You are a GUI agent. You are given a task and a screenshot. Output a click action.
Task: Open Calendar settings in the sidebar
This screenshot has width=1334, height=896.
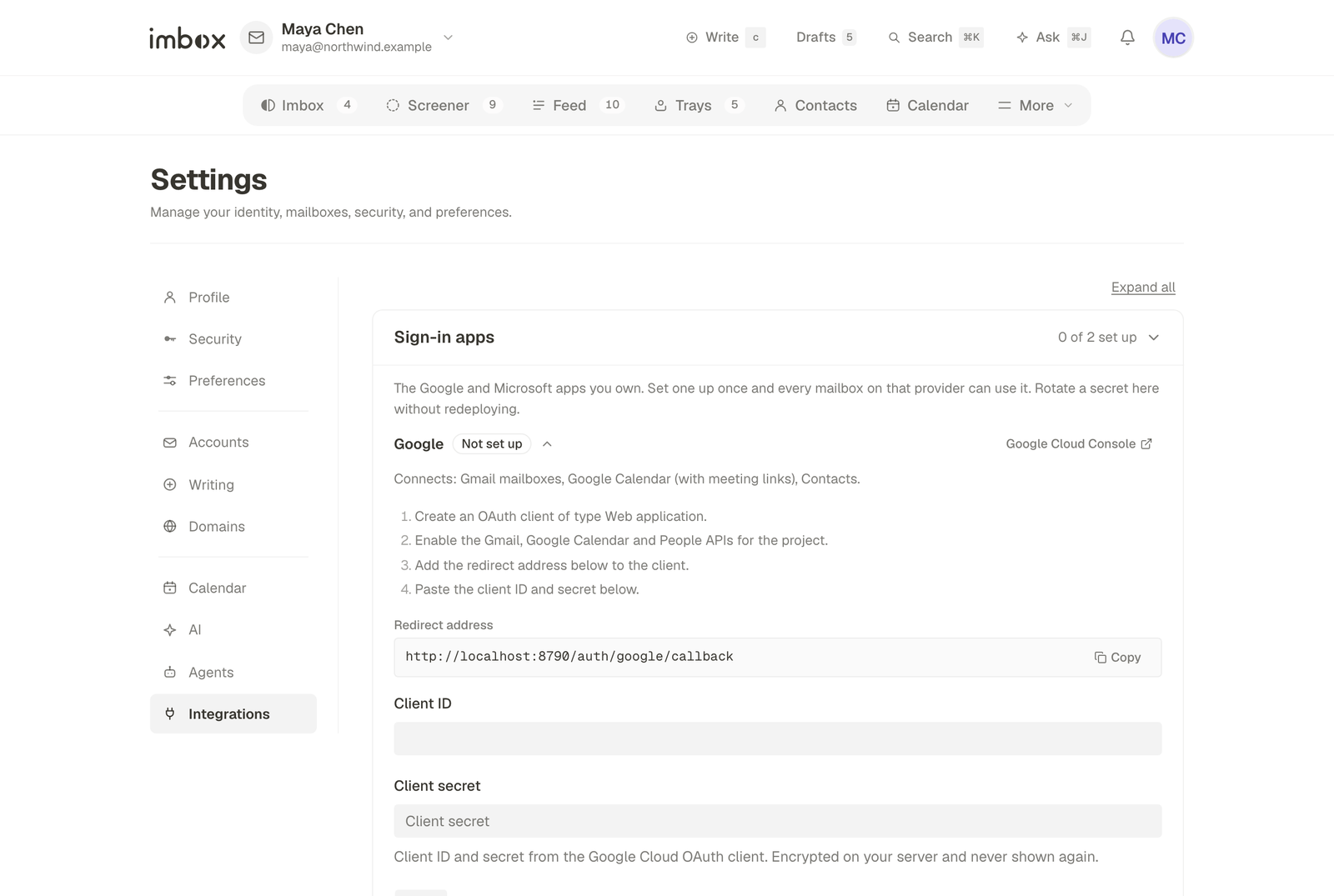point(233,588)
